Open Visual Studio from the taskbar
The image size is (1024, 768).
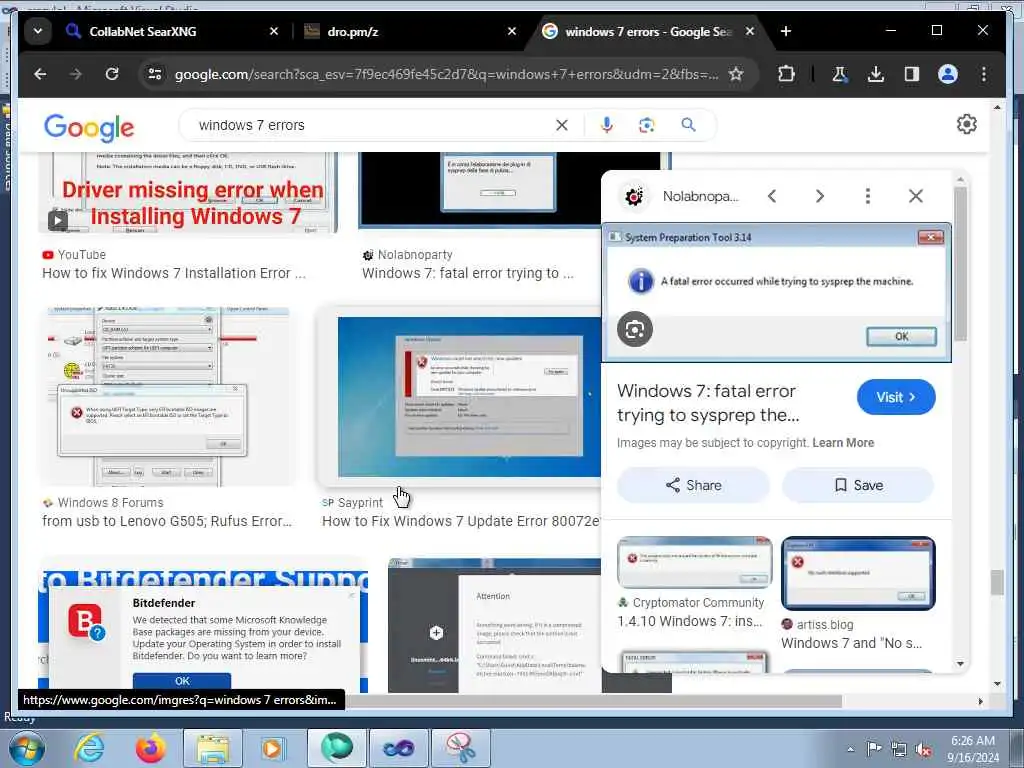coord(399,748)
